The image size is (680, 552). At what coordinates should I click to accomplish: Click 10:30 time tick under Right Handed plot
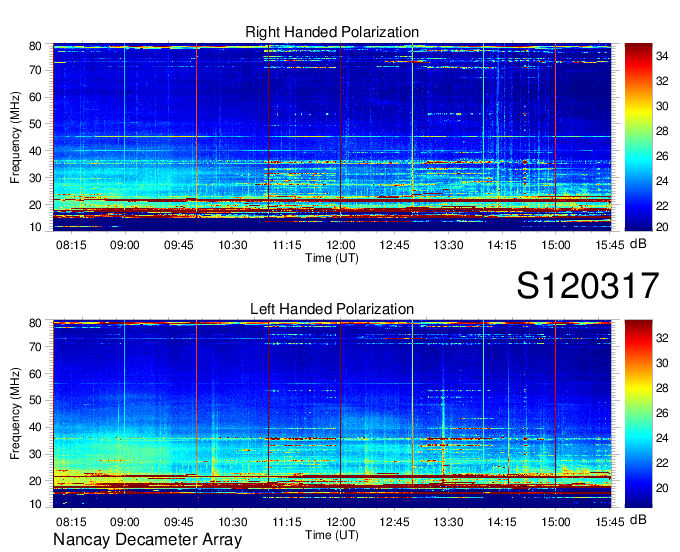[232, 245]
